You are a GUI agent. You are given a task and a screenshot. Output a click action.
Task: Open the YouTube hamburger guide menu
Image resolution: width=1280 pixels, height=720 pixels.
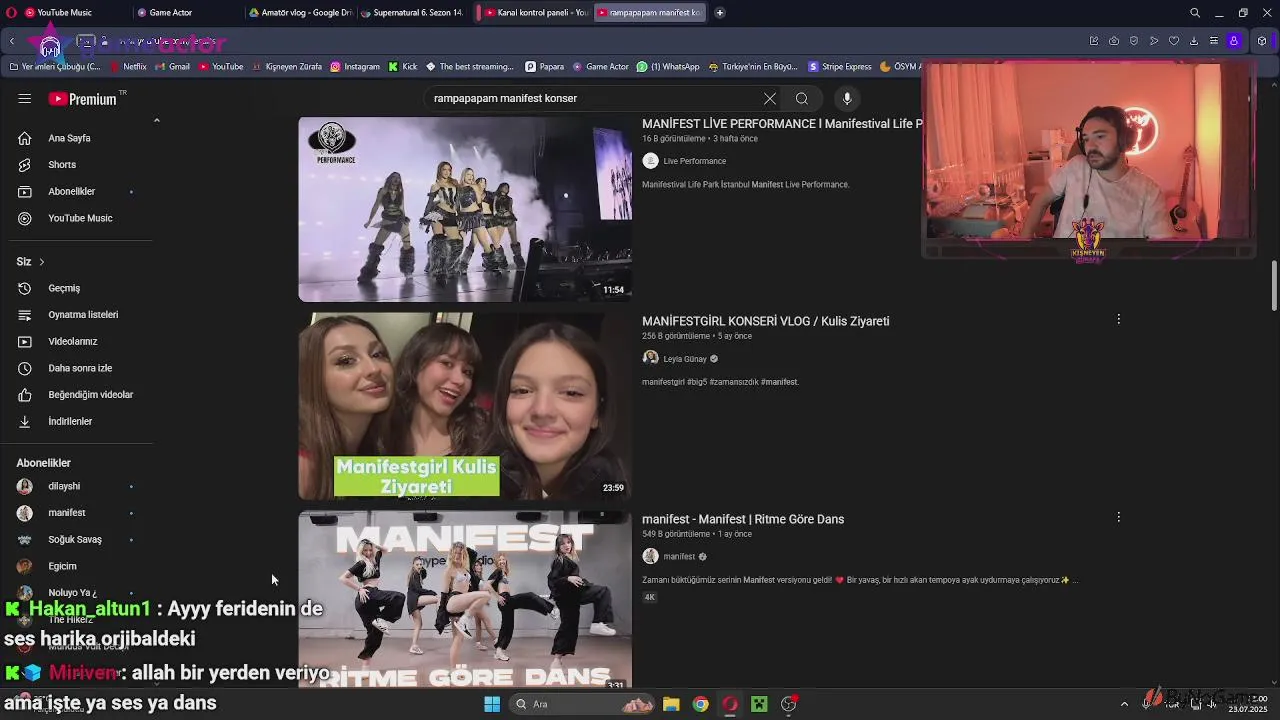24,99
